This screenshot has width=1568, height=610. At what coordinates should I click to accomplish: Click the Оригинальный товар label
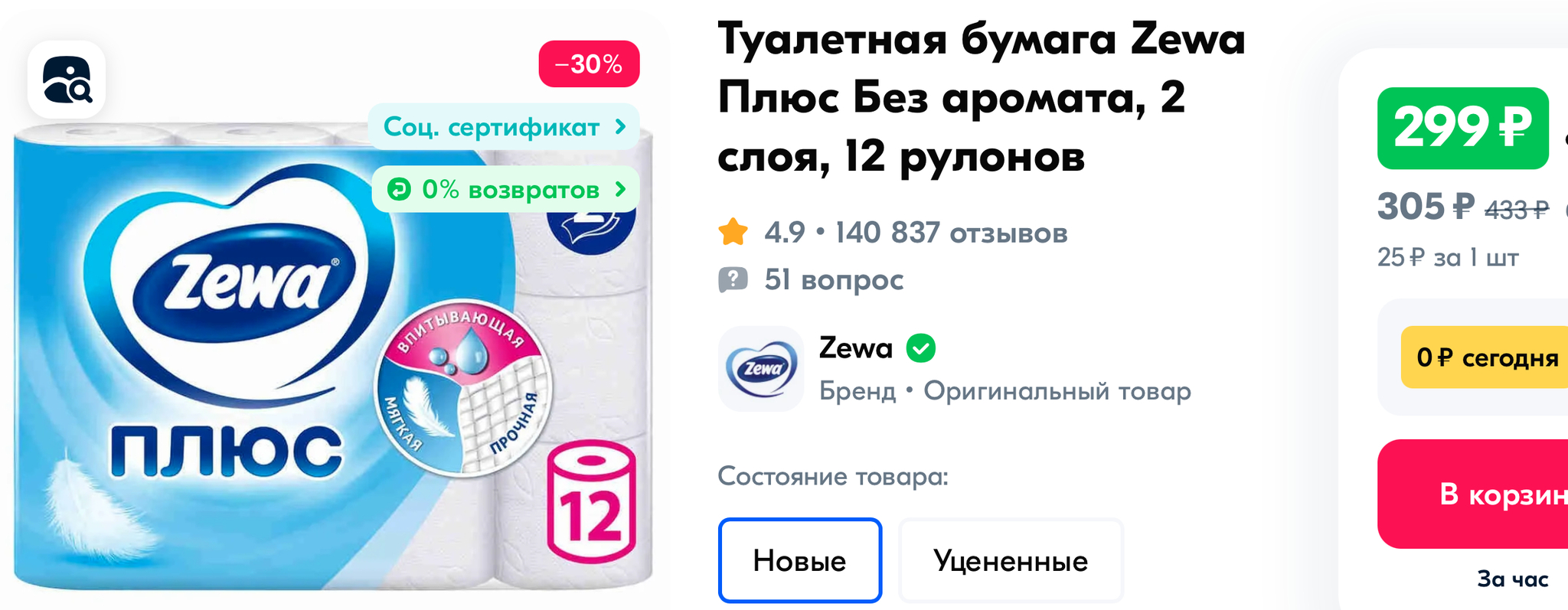point(1057,391)
